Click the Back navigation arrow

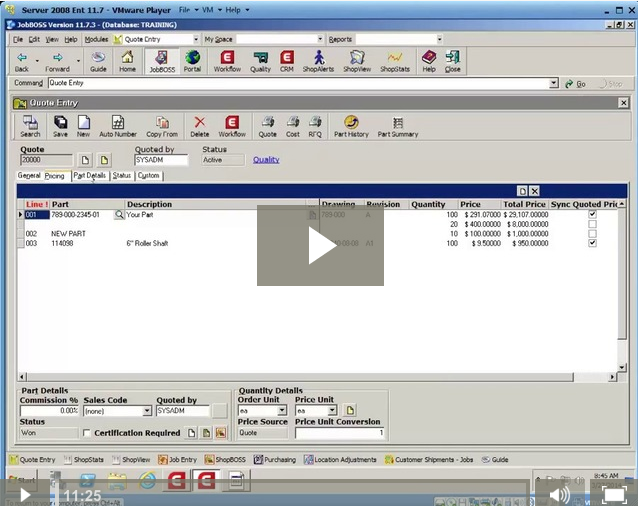[22, 61]
